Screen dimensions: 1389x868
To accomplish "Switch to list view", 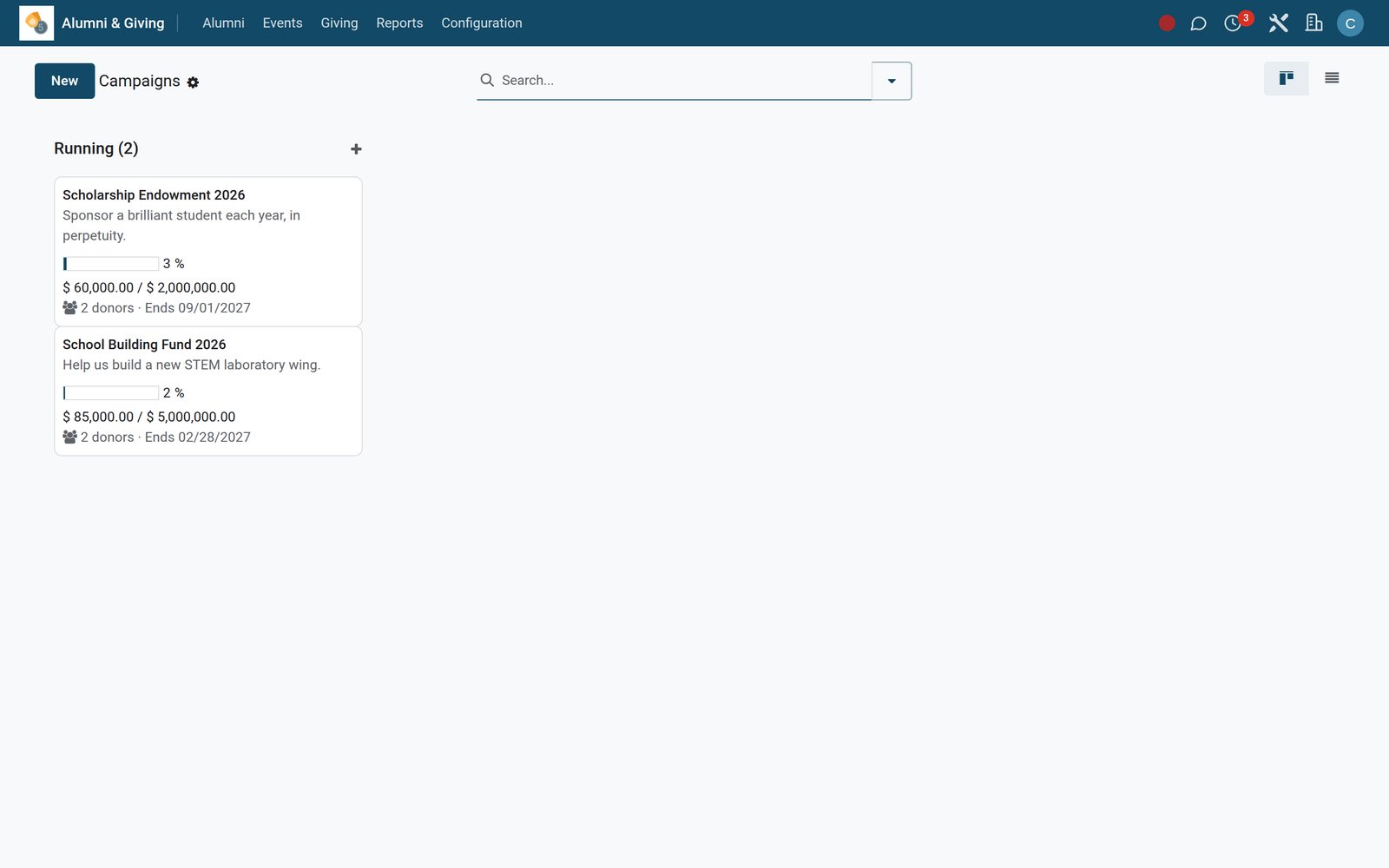I will 1332,78.
